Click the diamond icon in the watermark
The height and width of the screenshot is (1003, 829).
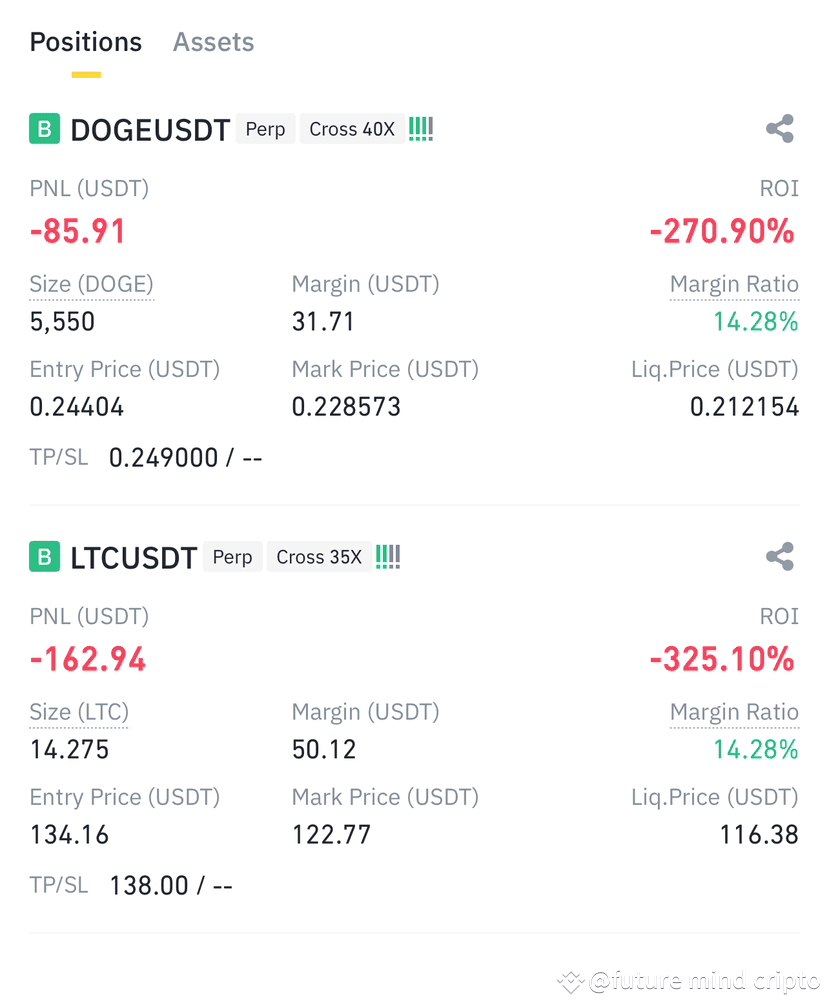click(569, 981)
